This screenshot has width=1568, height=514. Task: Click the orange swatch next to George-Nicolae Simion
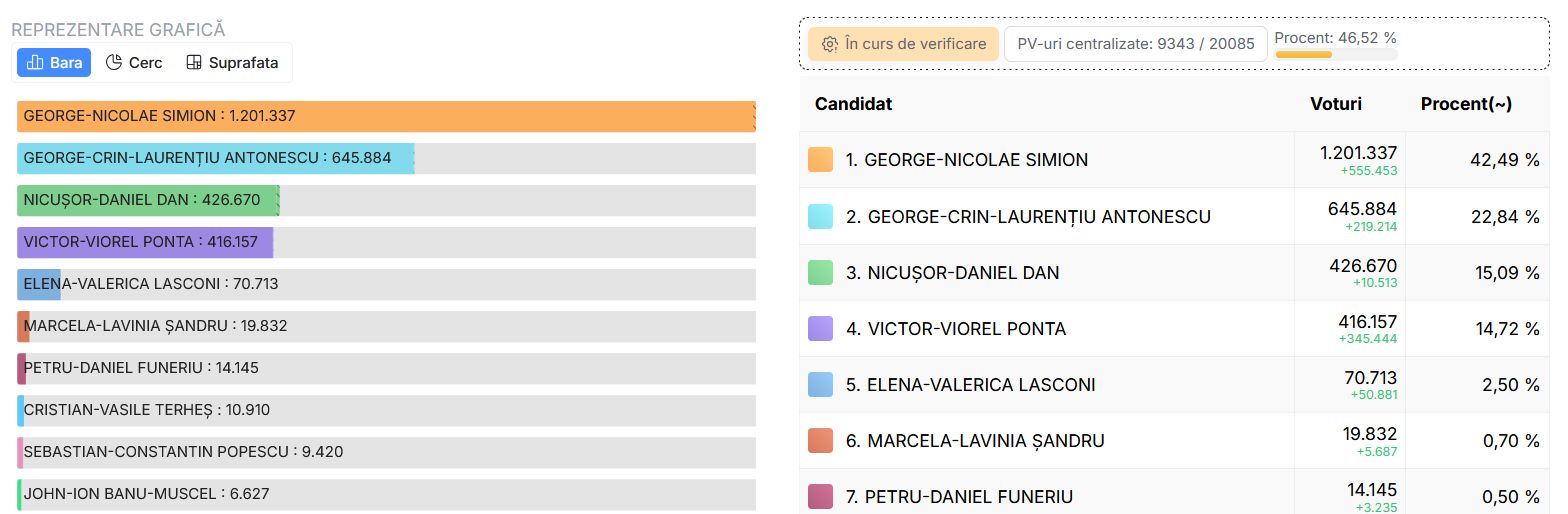[820, 160]
